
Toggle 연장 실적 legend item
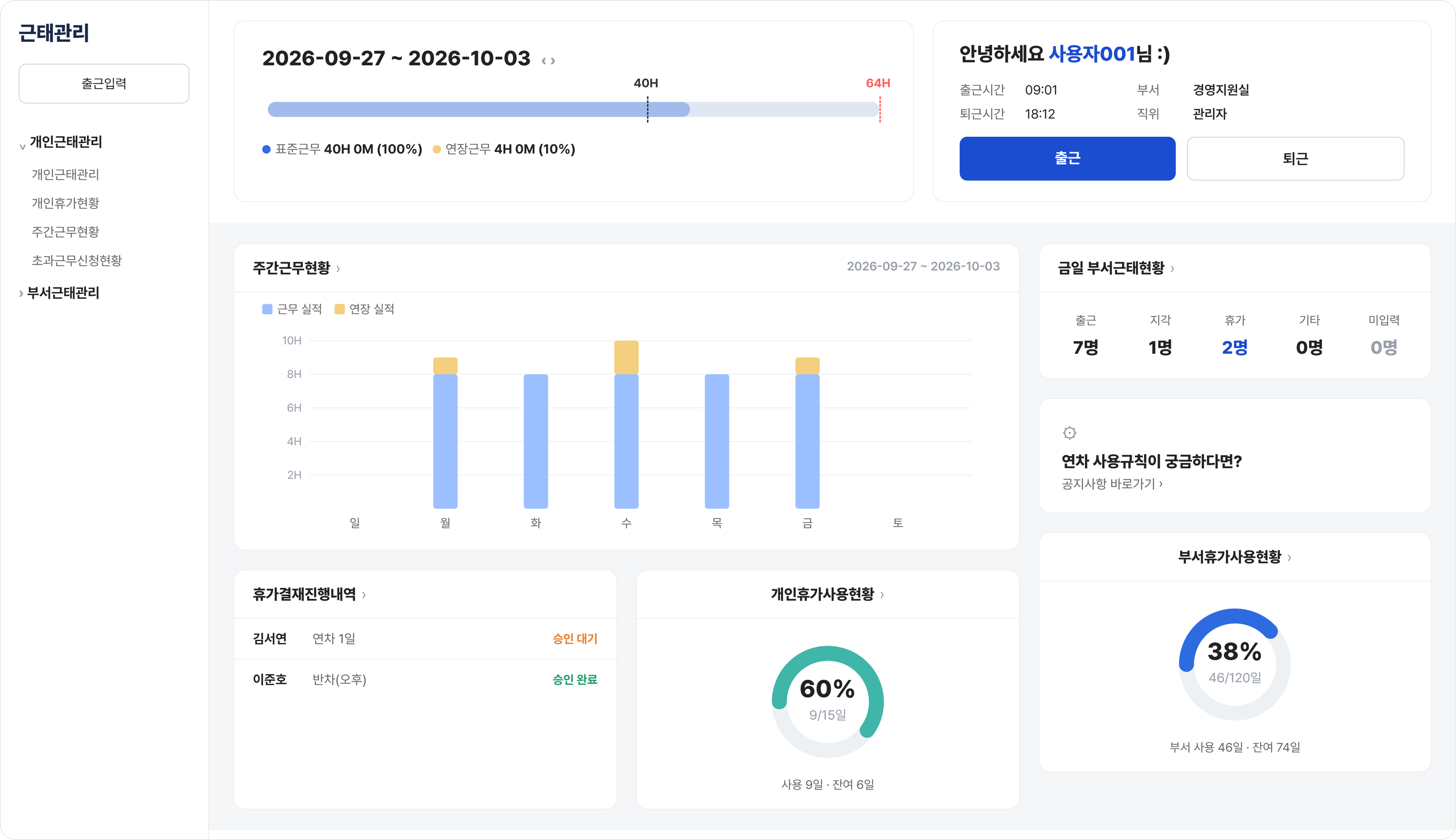coord(364,309)
